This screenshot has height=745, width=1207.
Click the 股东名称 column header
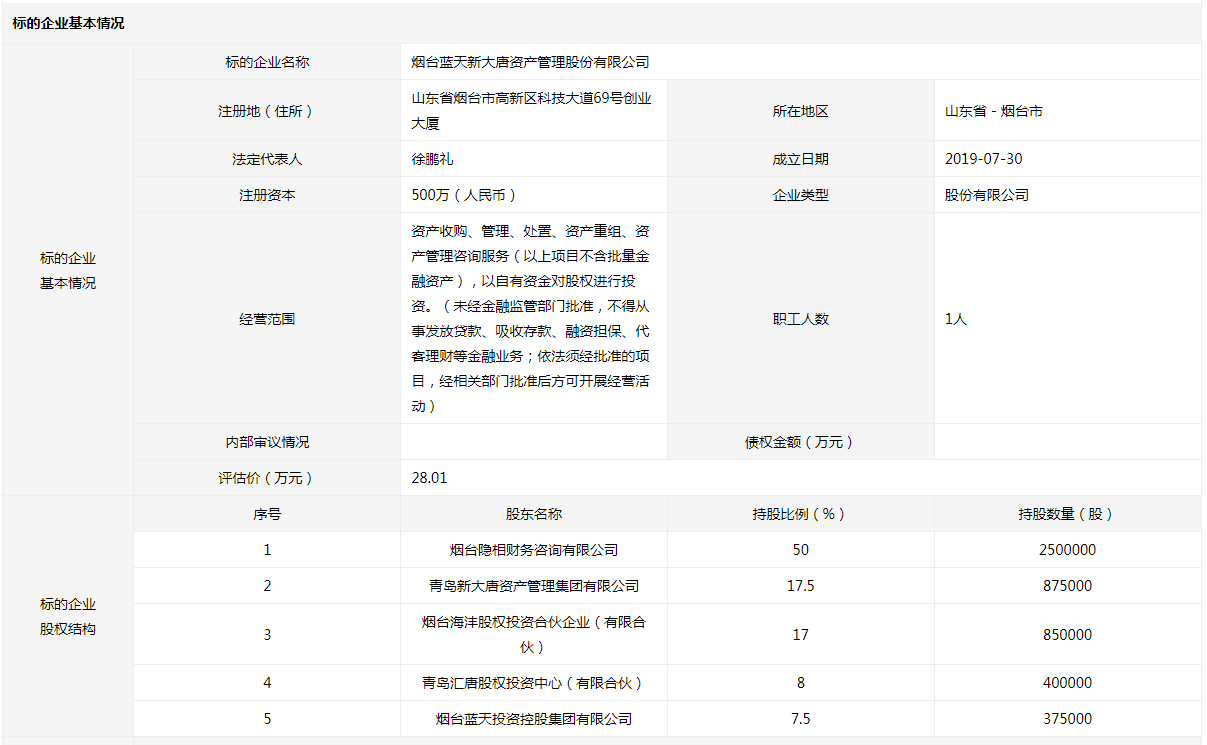(x=533, y=514)
